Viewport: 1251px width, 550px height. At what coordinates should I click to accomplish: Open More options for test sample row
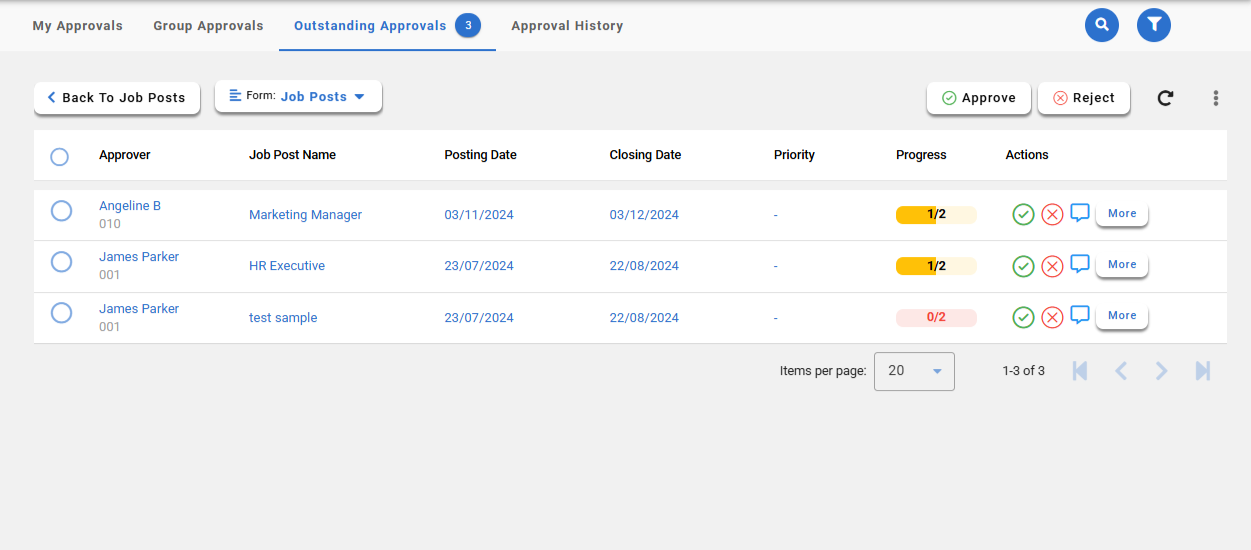point(1122,316)
